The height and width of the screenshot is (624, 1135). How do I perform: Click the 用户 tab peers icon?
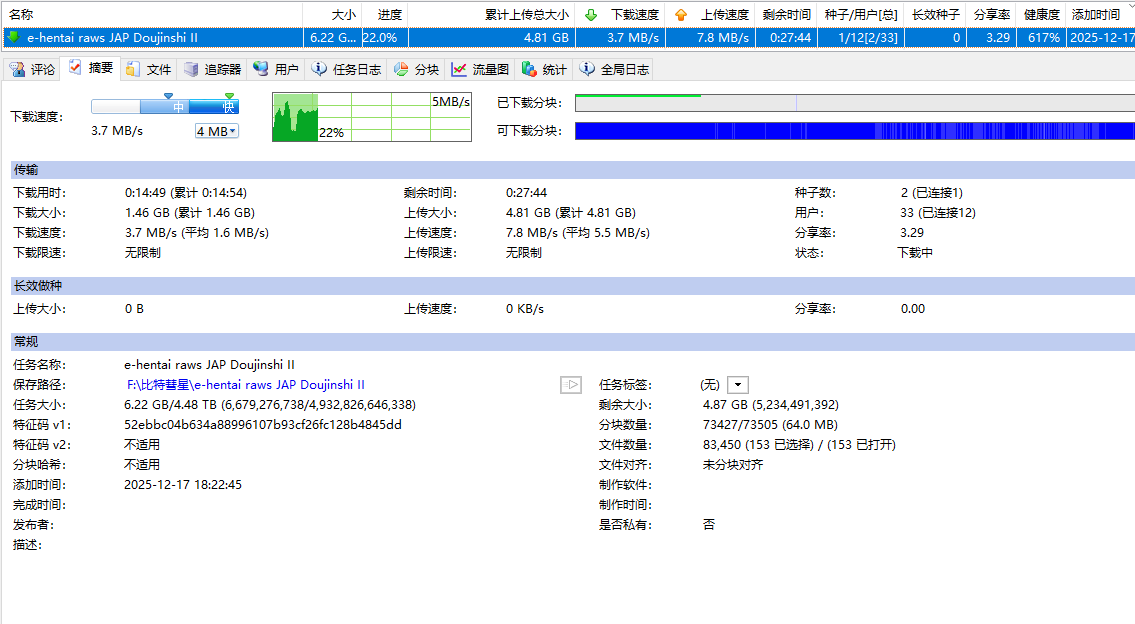[x=261, y=69]
